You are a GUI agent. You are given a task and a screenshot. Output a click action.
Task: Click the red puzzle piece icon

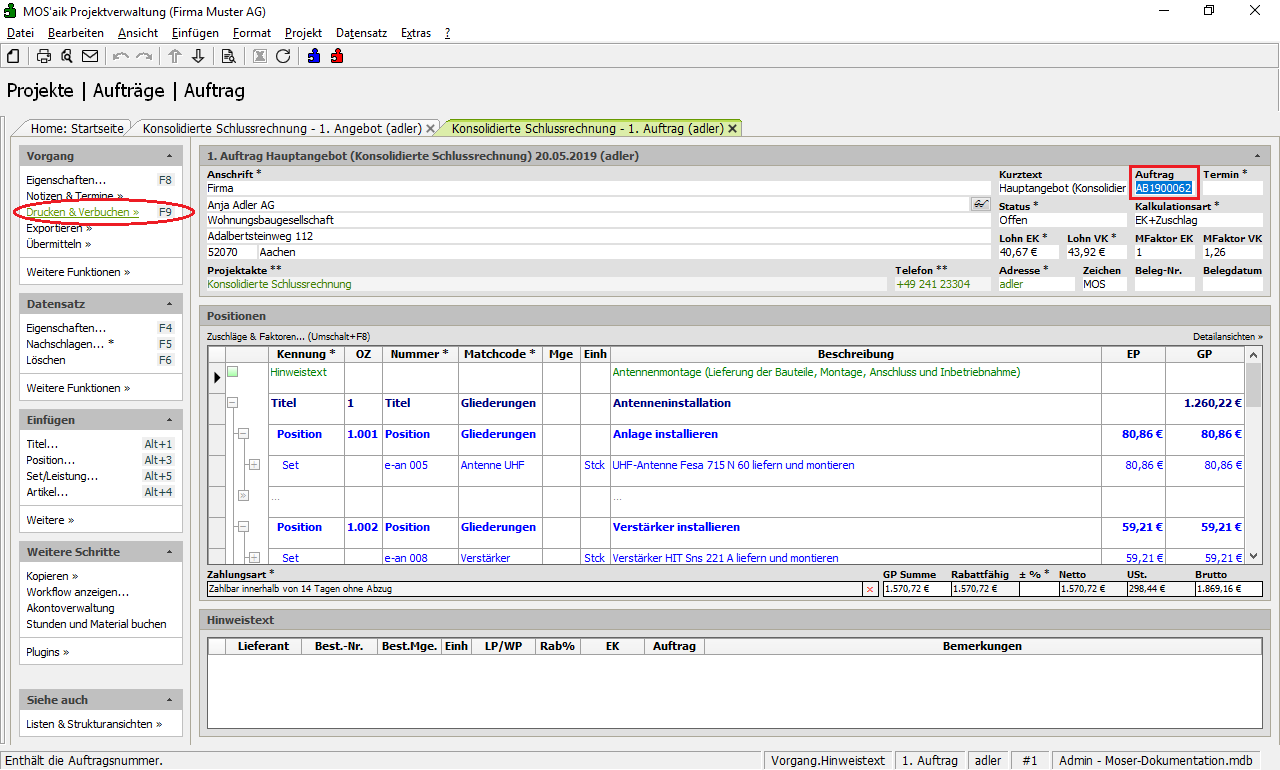(x=337, y=56)
